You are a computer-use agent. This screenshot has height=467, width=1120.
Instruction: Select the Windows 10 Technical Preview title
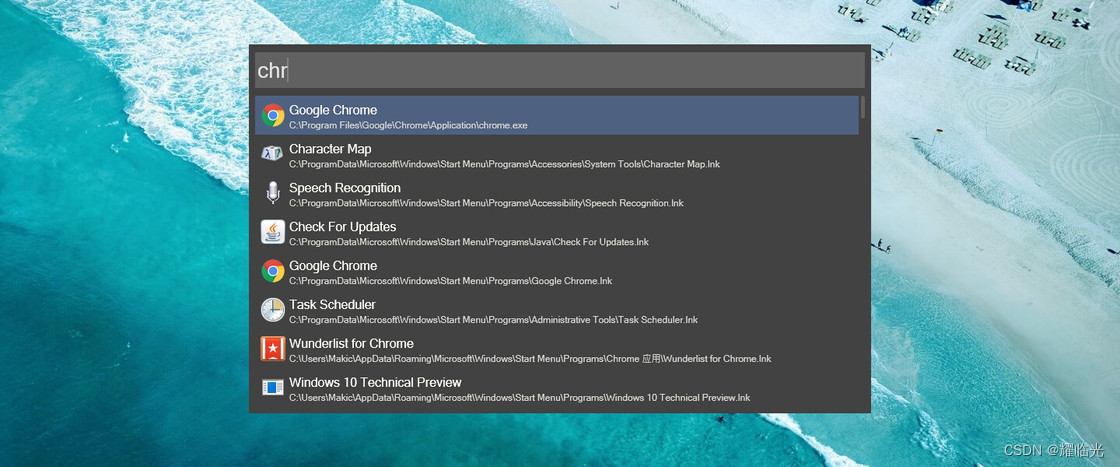(x=375, y=382)
